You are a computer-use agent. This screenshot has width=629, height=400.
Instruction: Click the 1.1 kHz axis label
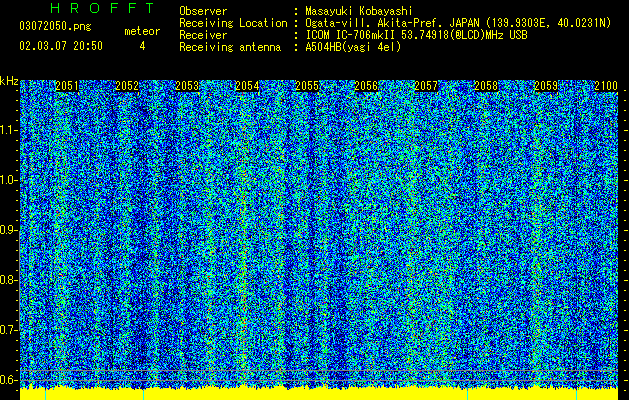[x=8, y=130]
